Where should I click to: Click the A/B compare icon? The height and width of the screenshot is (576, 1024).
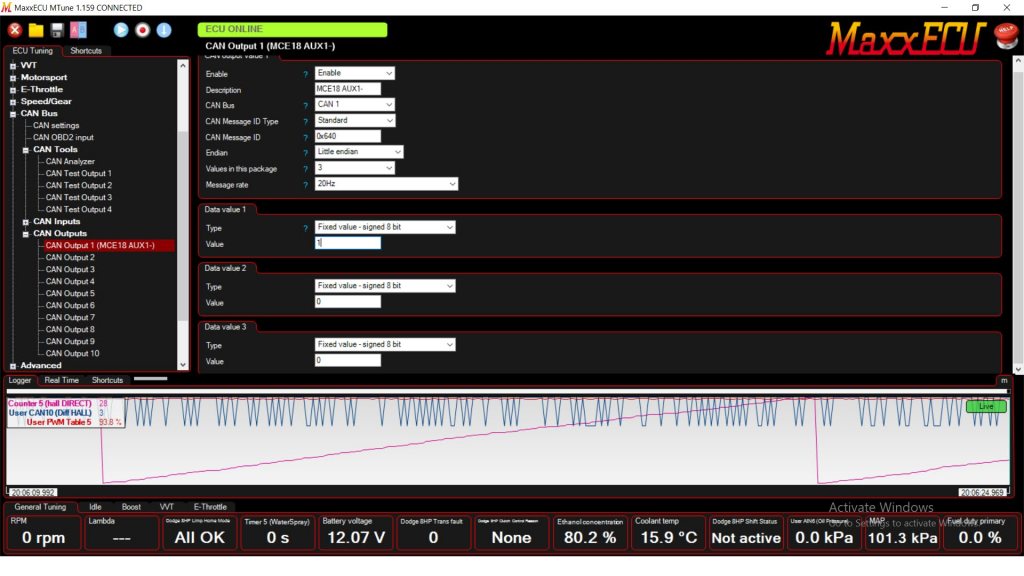click(78, 30)
